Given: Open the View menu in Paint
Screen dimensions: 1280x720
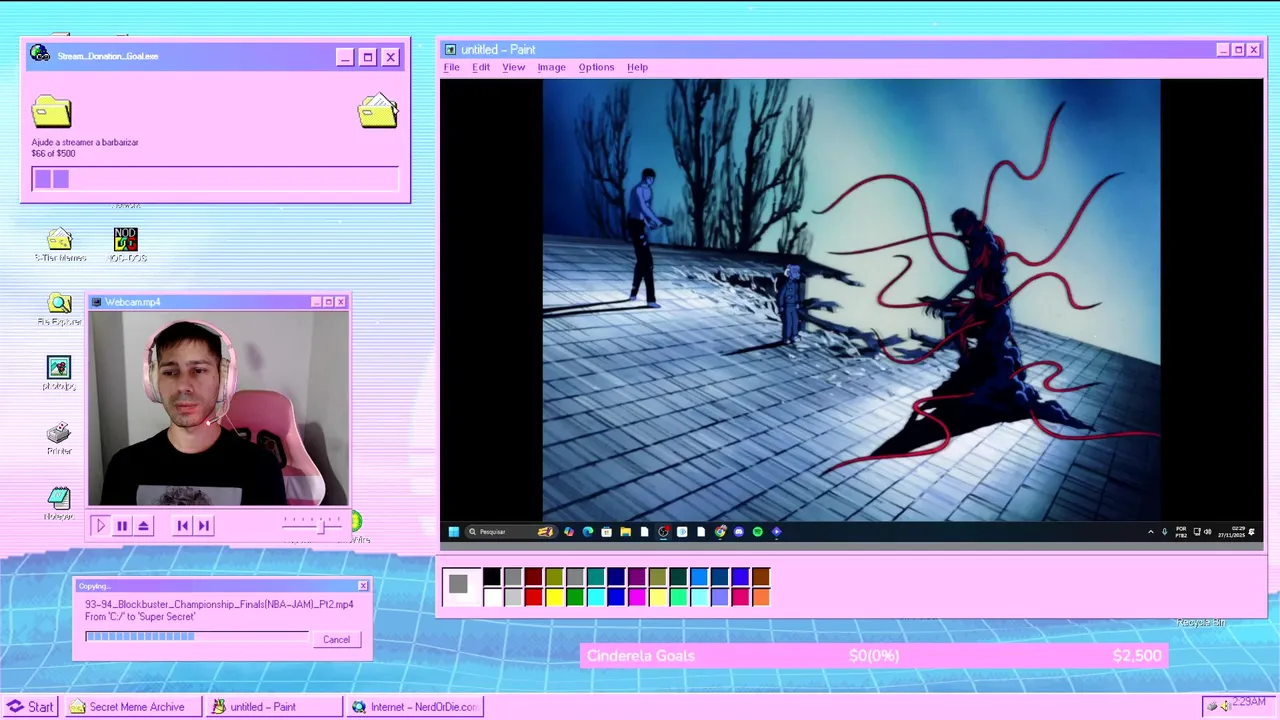Looking at the screenshot, I should pos(513,67).
